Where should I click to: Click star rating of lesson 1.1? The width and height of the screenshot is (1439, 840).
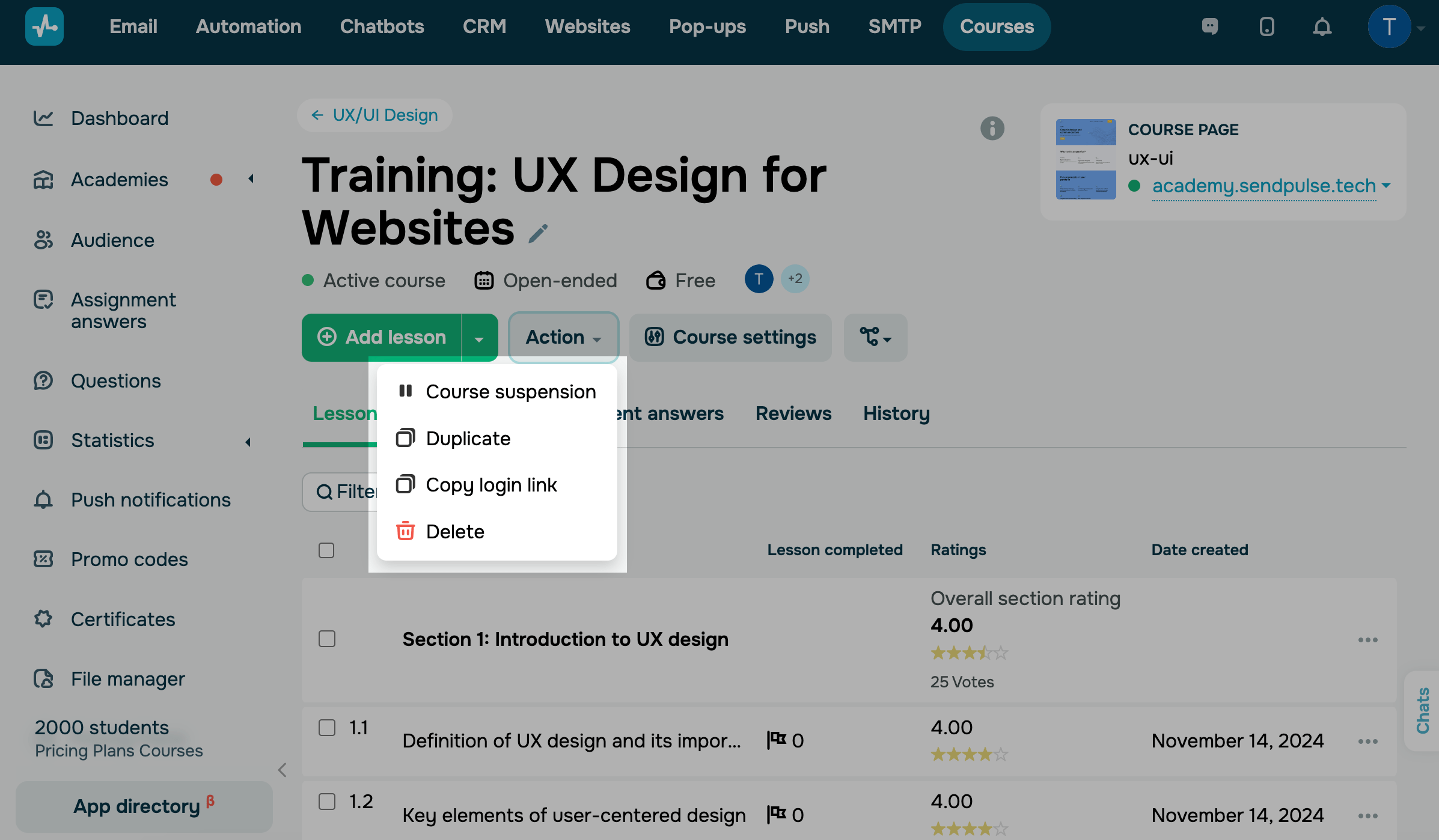pos(968,754)
